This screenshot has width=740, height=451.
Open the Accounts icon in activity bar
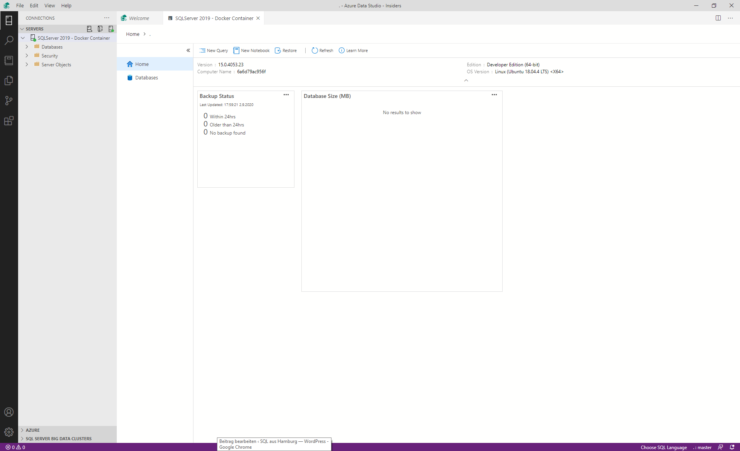pos(8,412)
